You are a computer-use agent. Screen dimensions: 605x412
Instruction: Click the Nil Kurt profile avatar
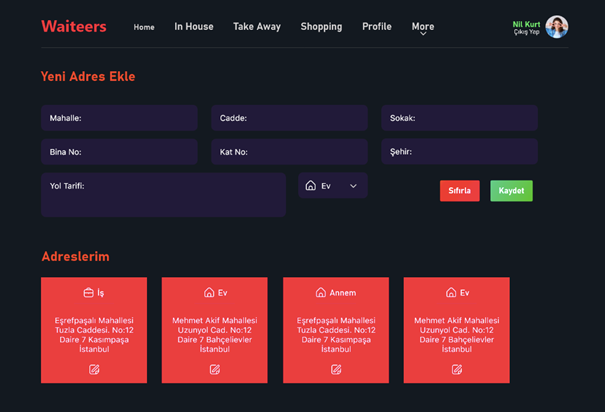click(x=557, y=27)
